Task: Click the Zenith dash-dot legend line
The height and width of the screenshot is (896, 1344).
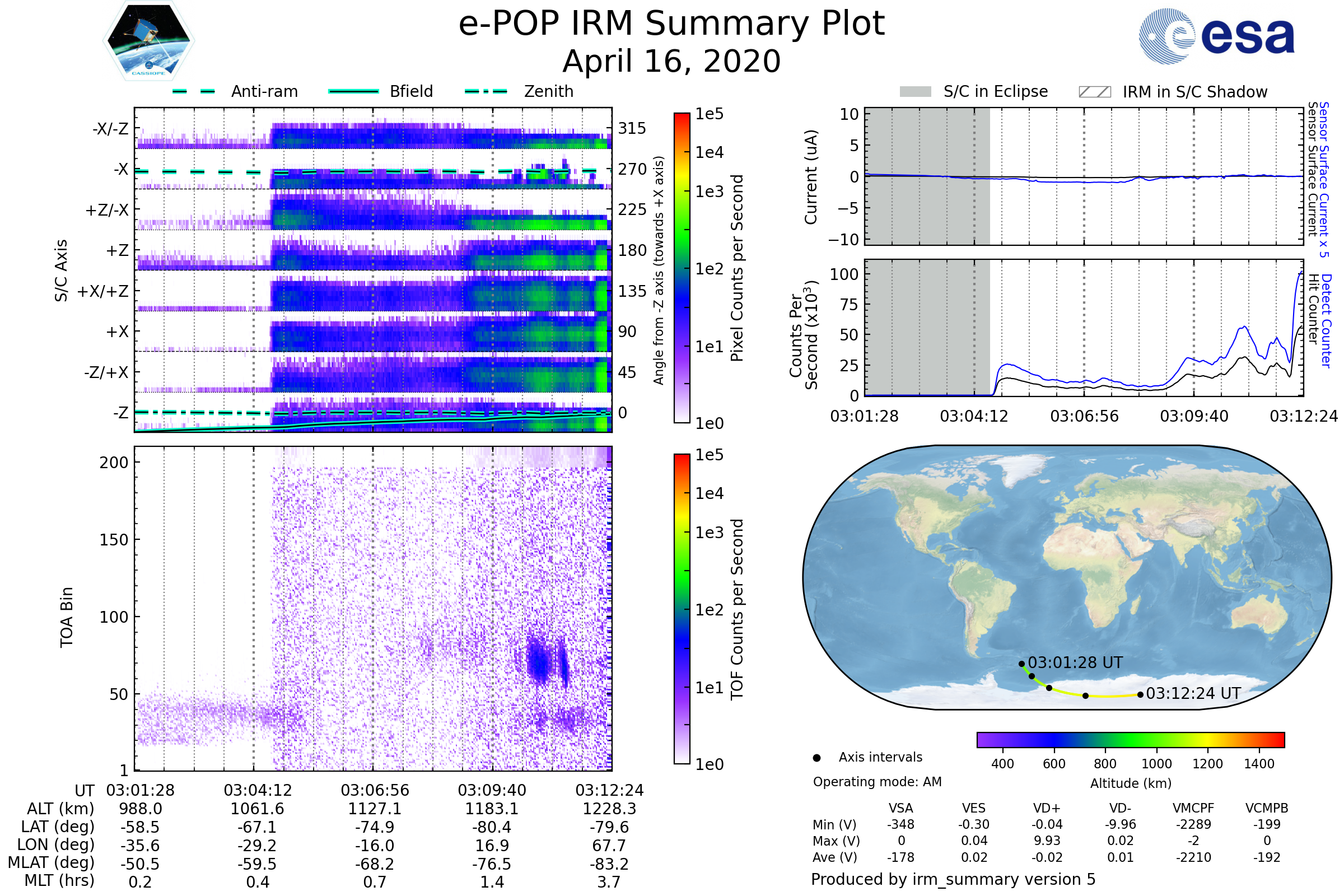Action: pyautogui.click(x=486, y=91)
